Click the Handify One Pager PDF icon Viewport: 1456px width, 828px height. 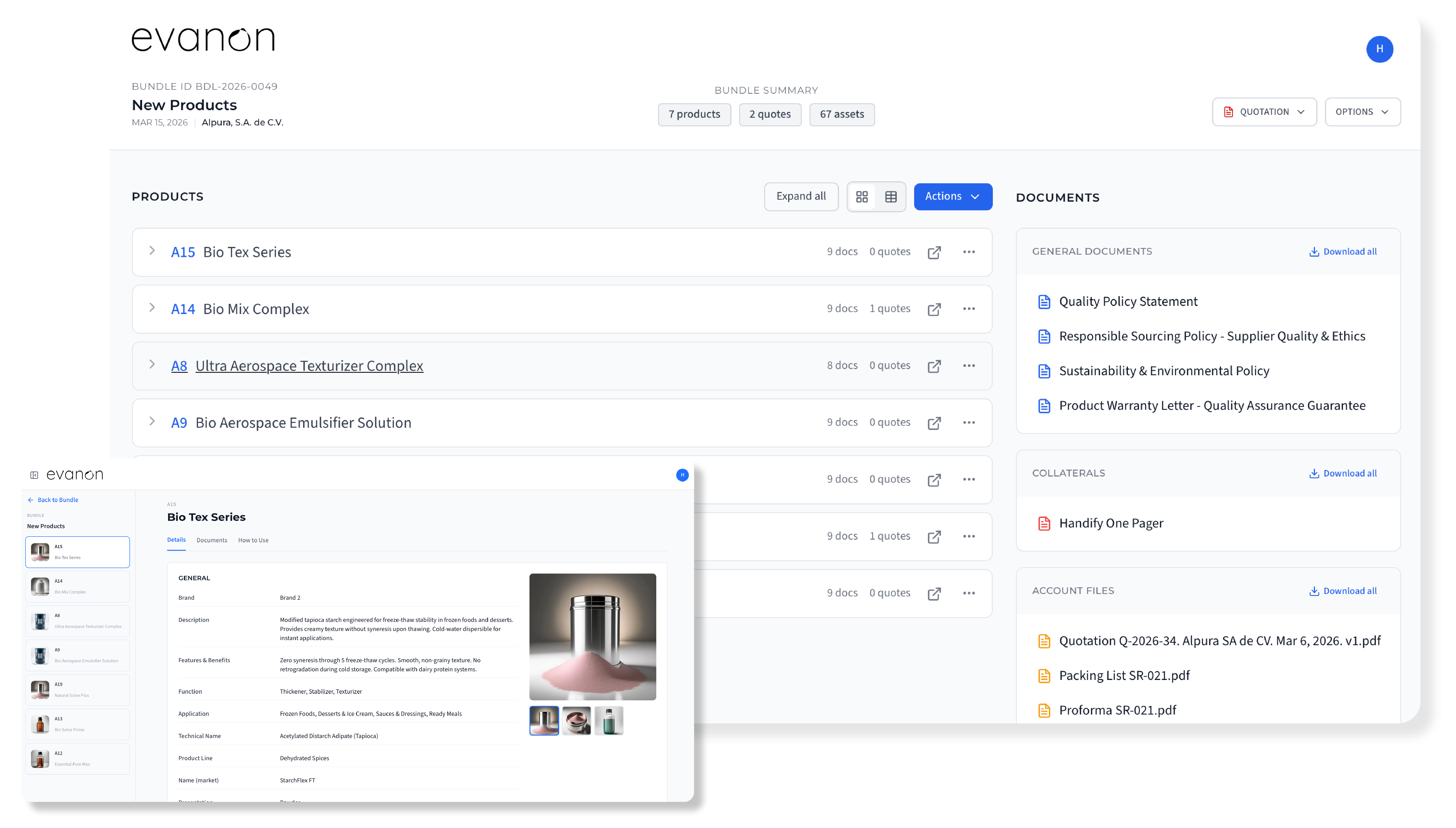click(x=1044, y=523)
